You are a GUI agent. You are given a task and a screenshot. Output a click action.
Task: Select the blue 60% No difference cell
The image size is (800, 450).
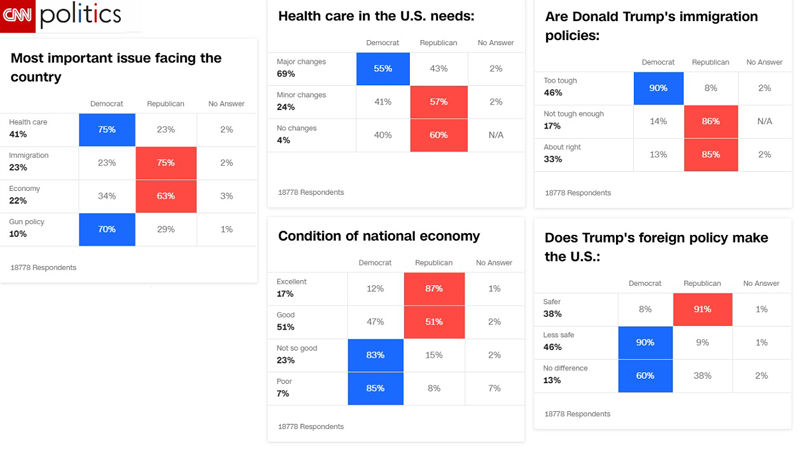click(x=646, y=376)
